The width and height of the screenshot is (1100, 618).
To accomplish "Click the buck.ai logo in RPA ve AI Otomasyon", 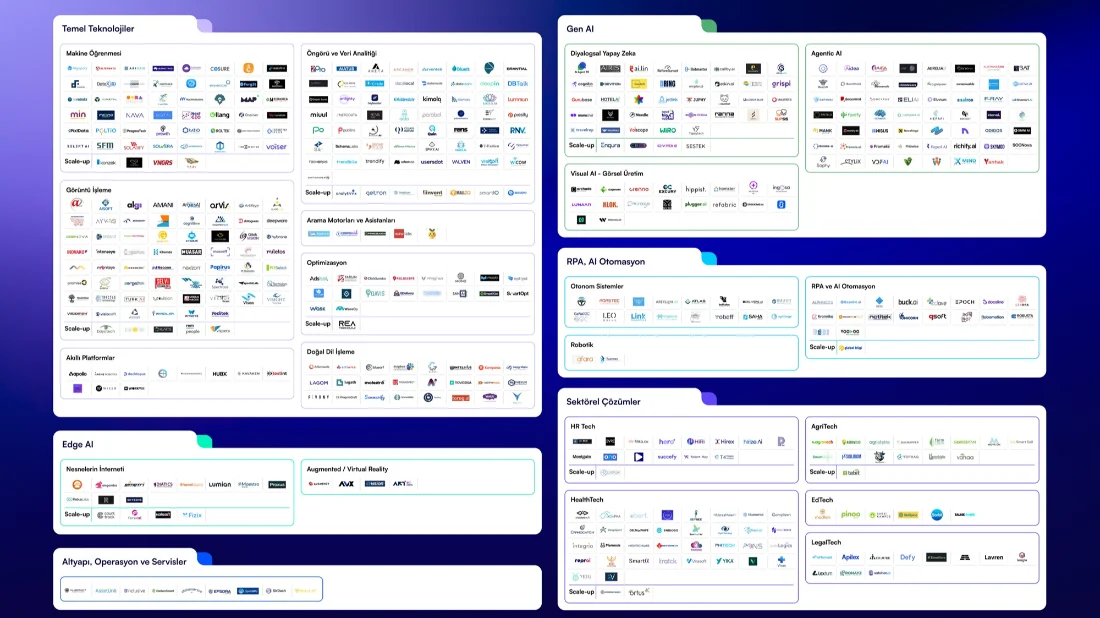I will pyautogui.click(x=908, y=302).
